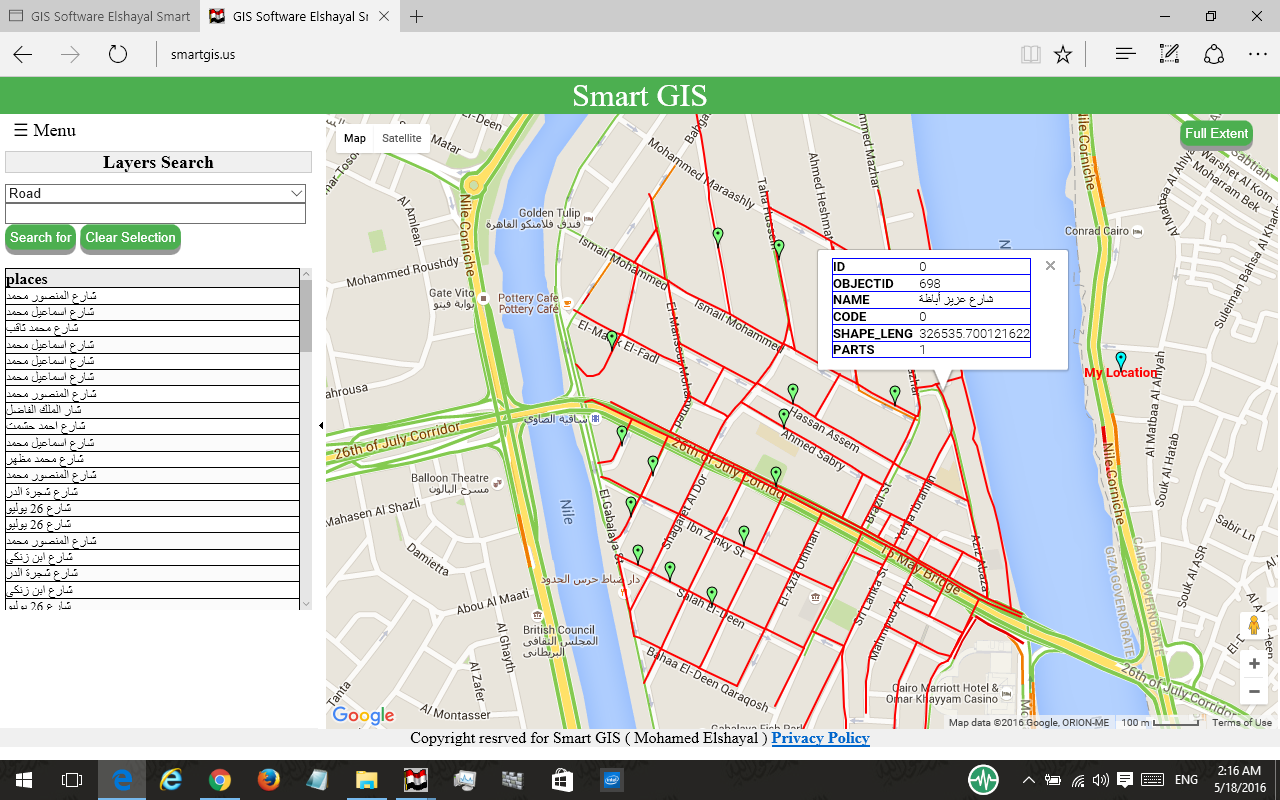The image size is (1280, 800).
Task: Open a new browser tab
Action: pyautogui.click(x=416, y=17)
